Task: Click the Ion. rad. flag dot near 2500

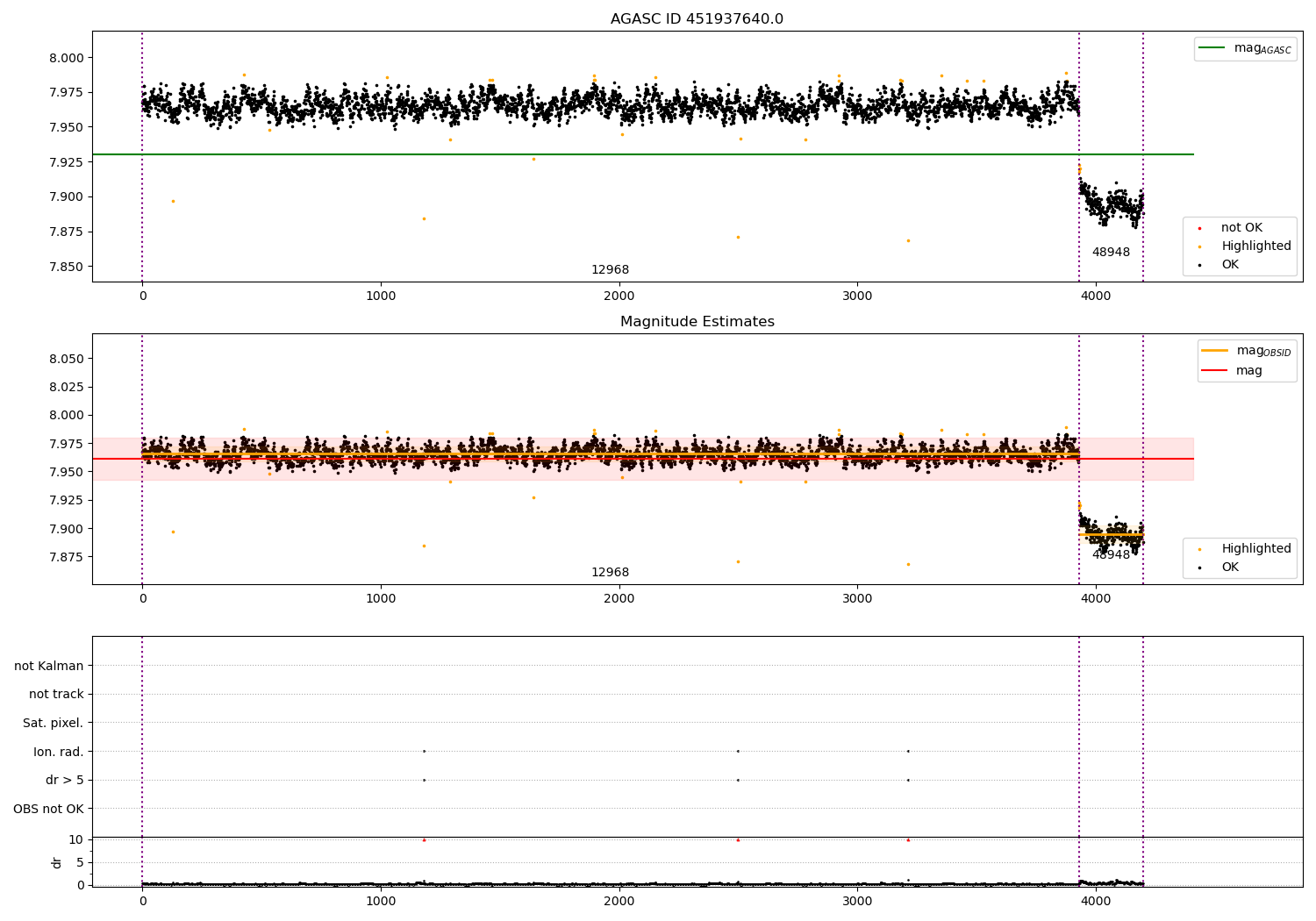Action: [738, 751]
